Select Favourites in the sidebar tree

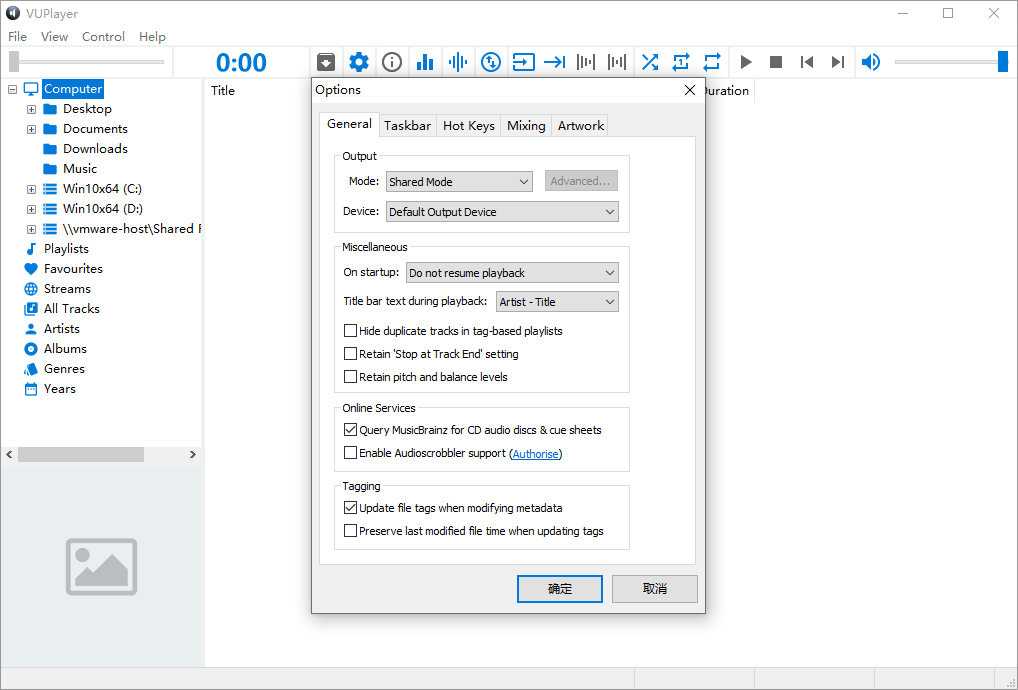pyautogui.click(x=73, y=269)
